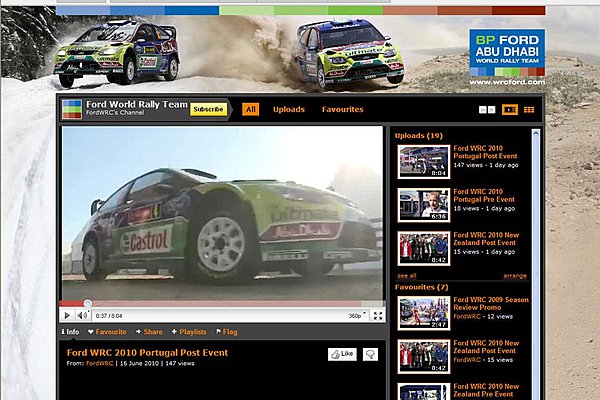Open Portugal Pre Event video thumbnail
This screenshot has width=600, height=400.
pos(423,205)
